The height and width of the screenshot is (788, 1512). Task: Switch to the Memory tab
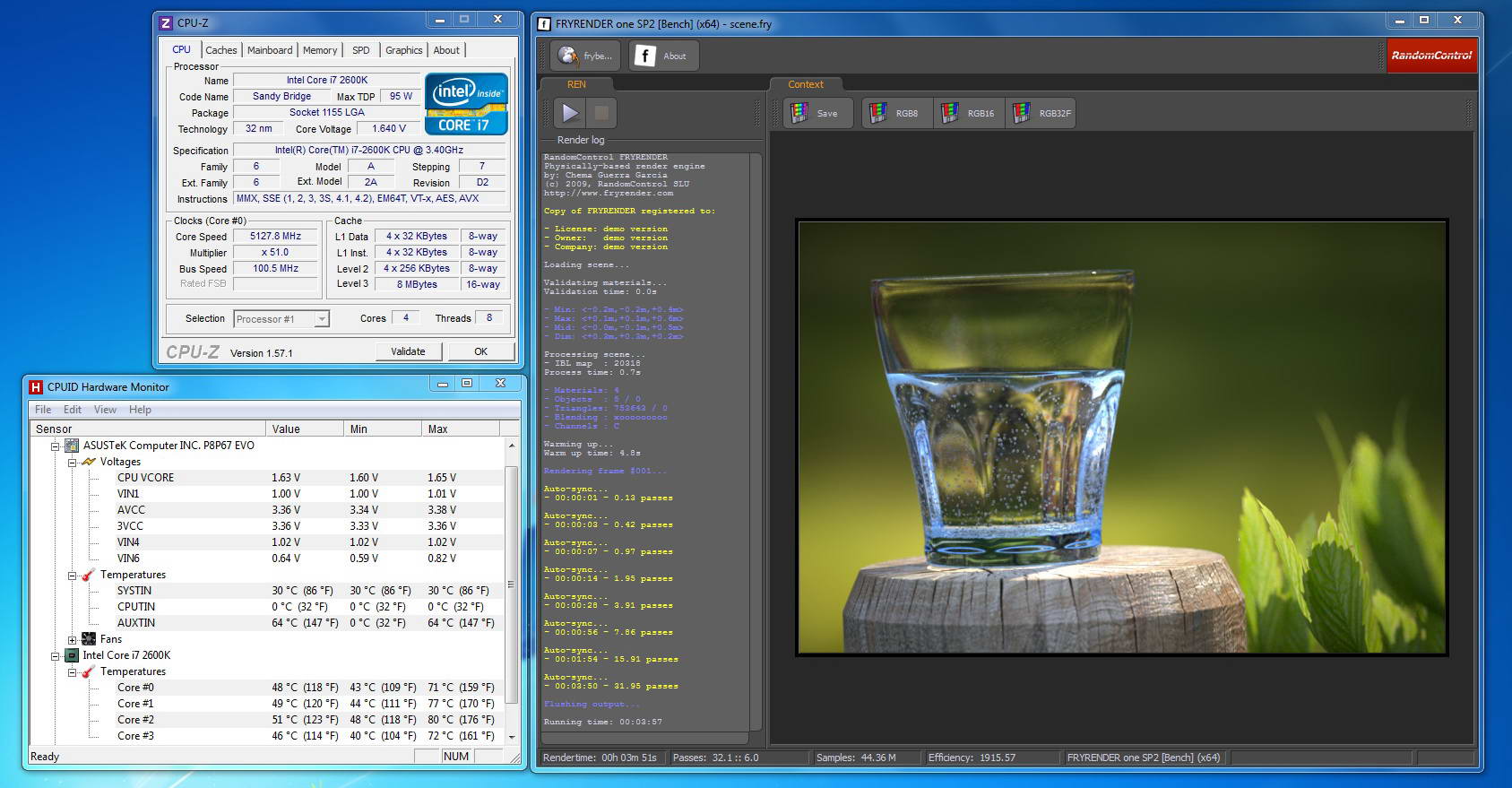click(320, 50)
